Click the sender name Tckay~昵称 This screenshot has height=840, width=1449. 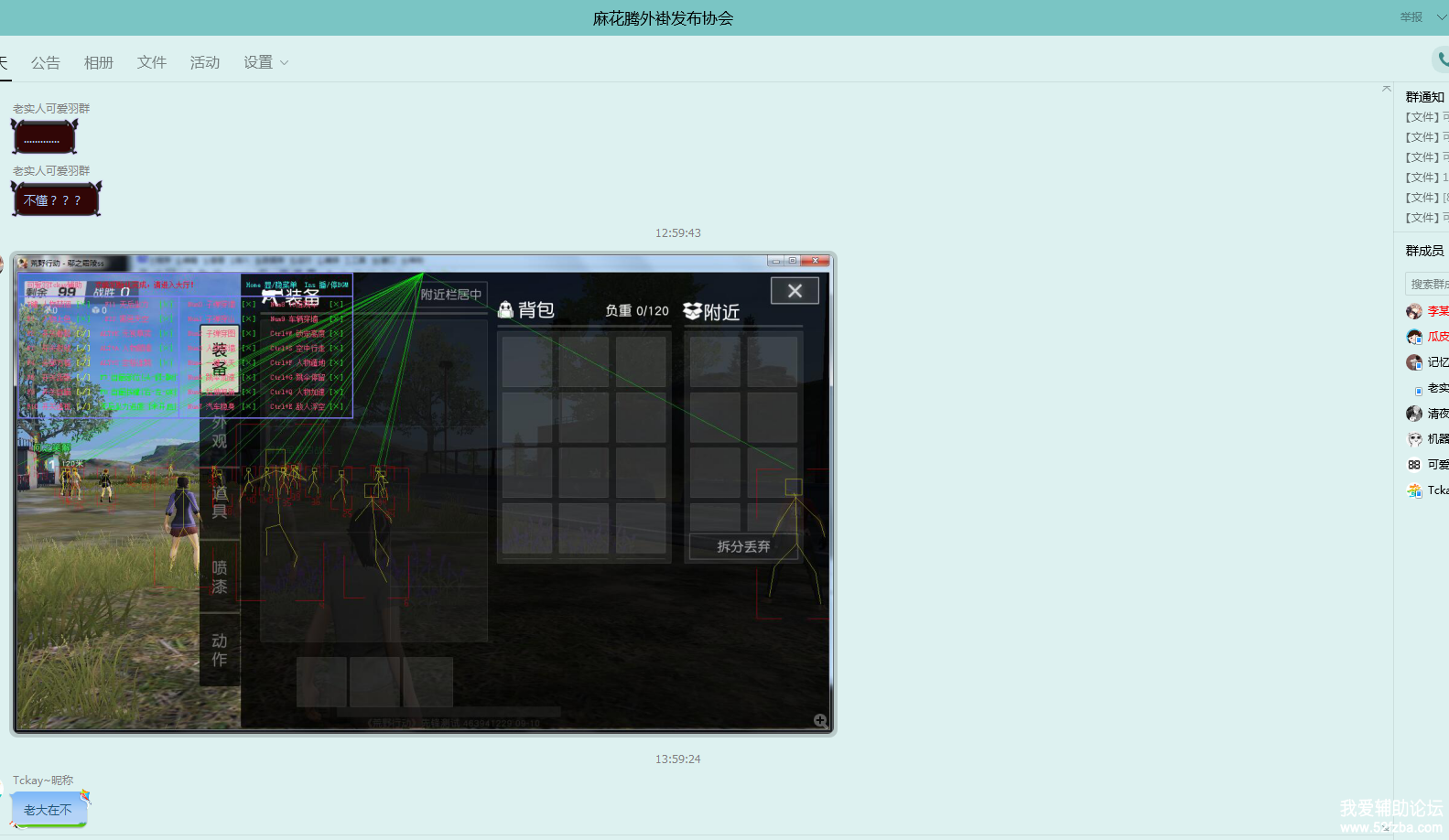click(43, 781)
